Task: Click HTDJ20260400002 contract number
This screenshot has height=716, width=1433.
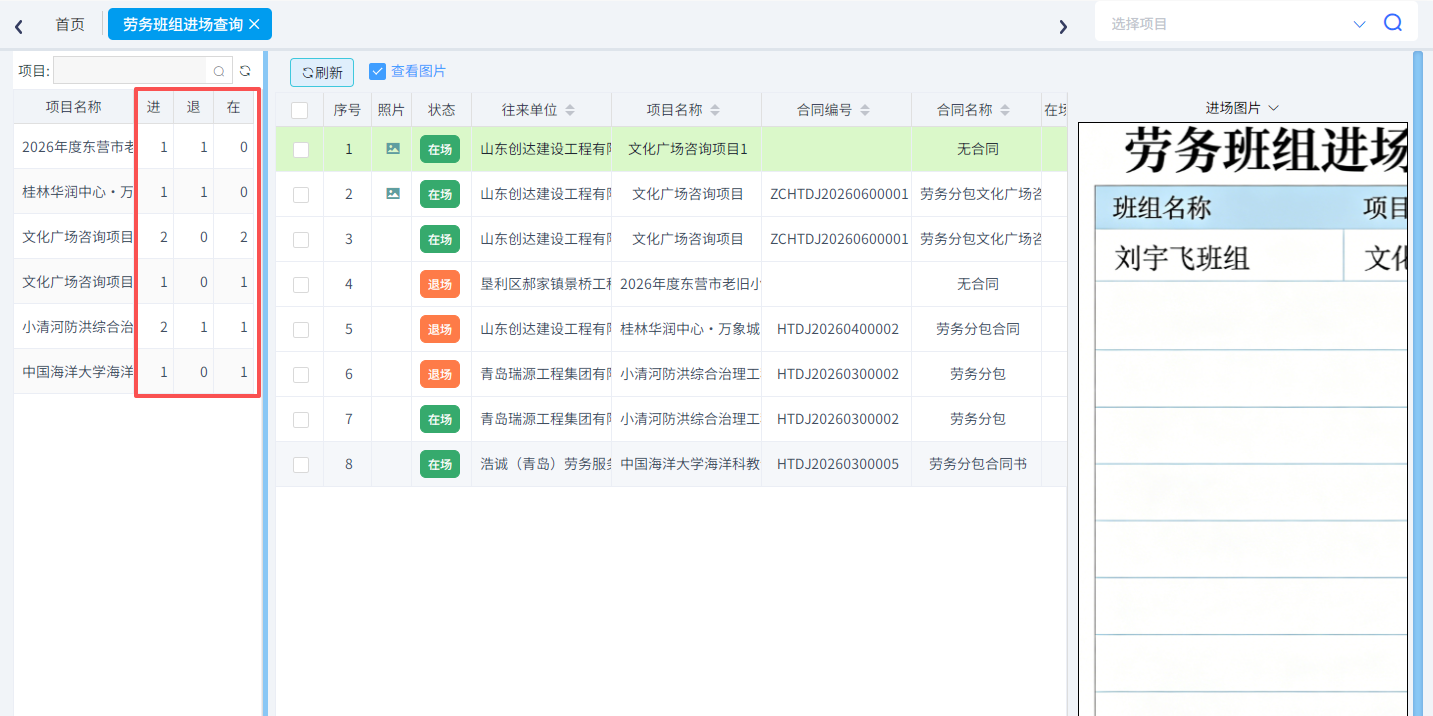Action: pos(838,329)
